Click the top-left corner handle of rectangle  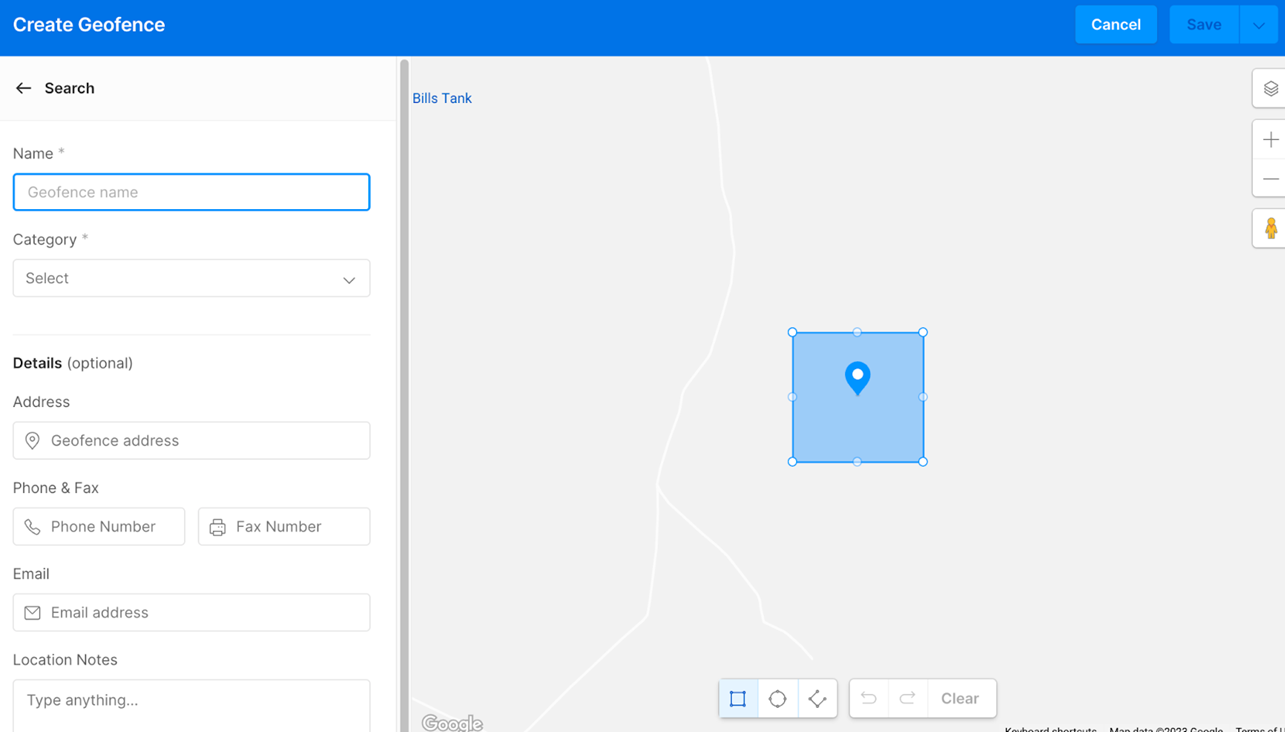(793, 332)
